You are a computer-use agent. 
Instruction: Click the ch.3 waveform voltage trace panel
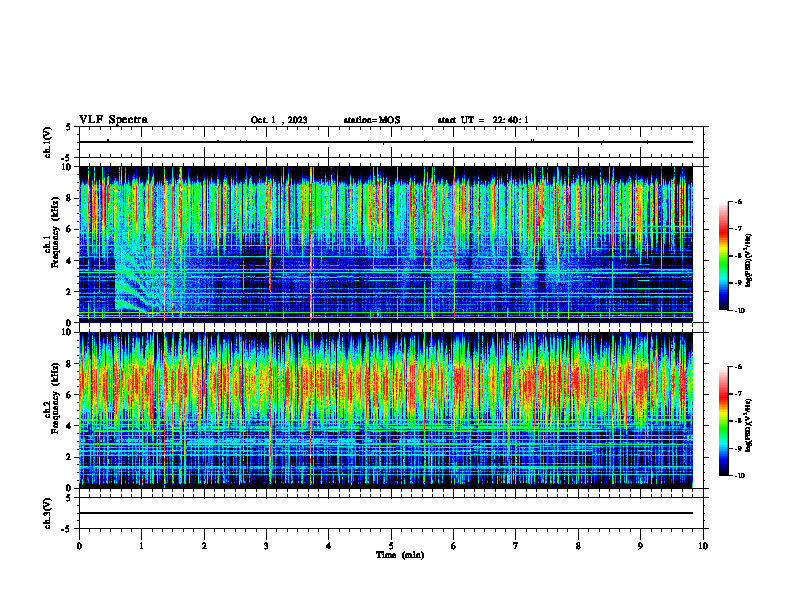tap(391, 513)
